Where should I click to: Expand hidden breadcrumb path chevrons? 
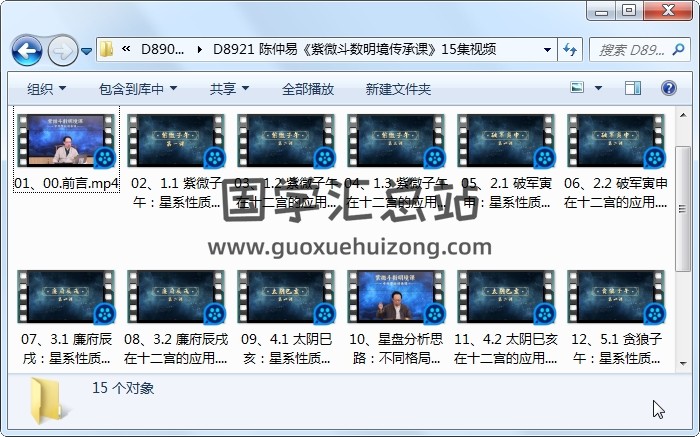[126, 49]
